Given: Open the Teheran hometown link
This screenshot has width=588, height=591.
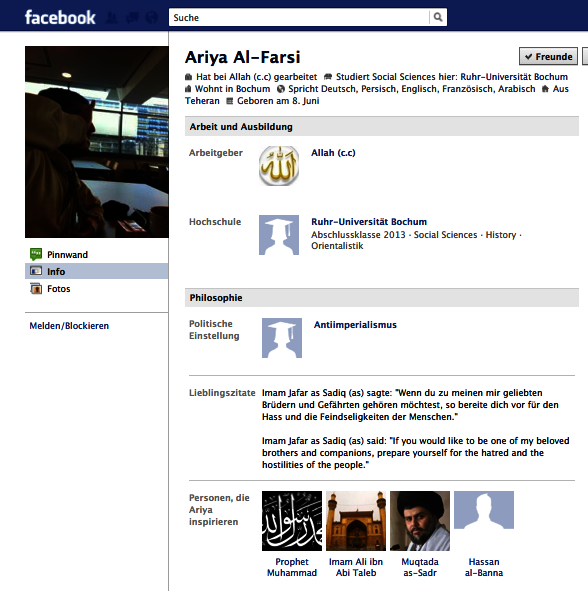Looking at the screenshot, I should tap(202, 101).
